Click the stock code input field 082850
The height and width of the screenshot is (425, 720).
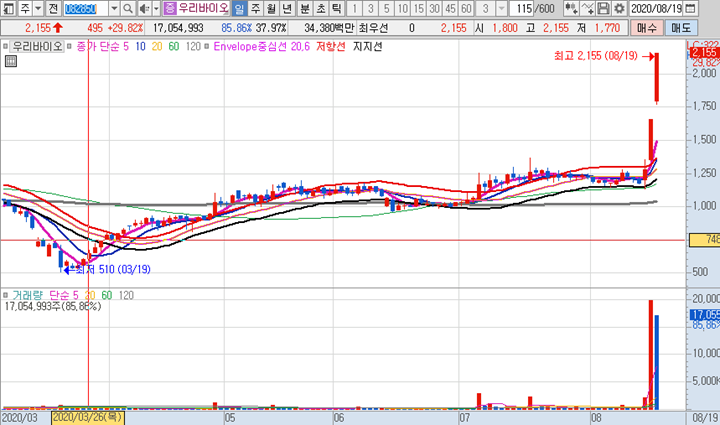click(x=86, y=8)
